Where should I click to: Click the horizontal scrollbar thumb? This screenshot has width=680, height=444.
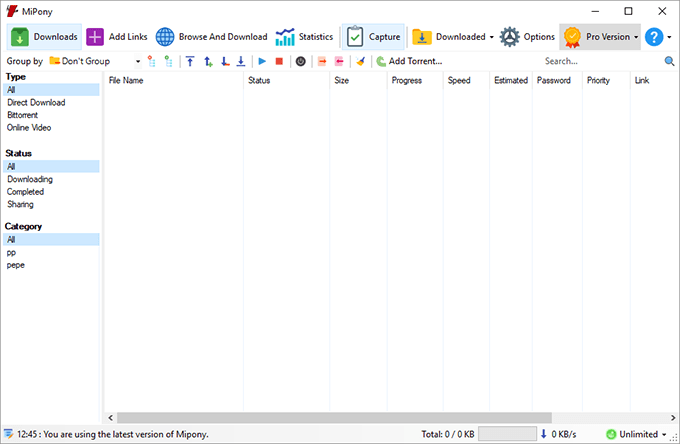coord(334,418)
